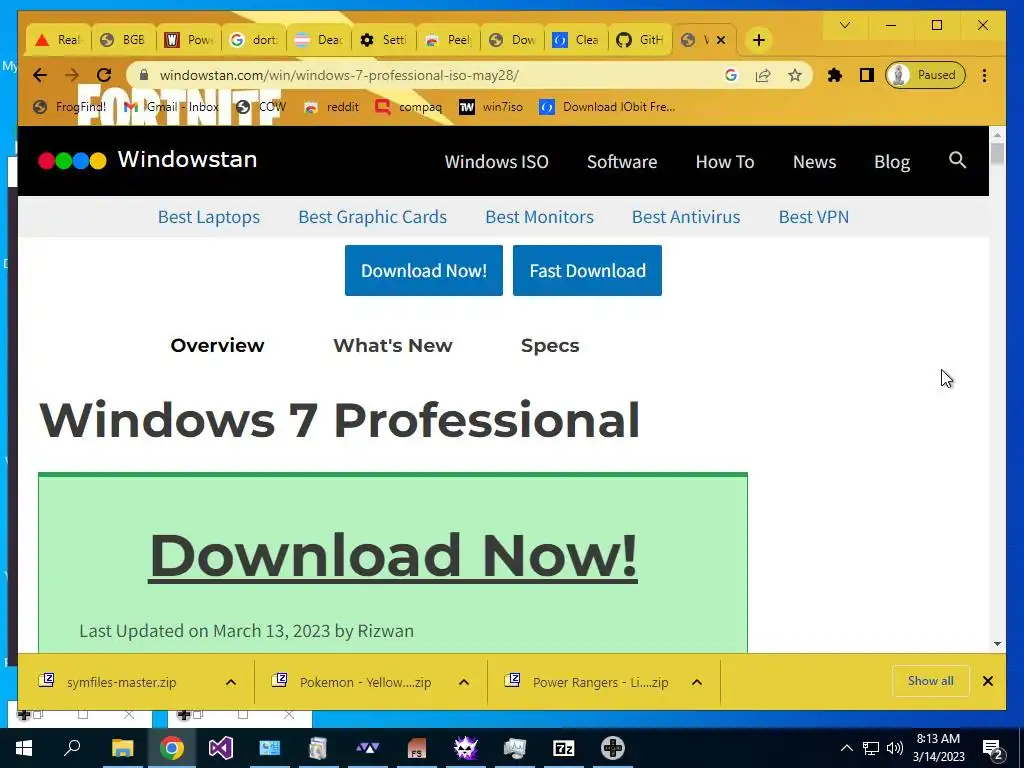Select the Overview section tab
1024x768 pixels.
pyautogui.click(x=217, y=345)
